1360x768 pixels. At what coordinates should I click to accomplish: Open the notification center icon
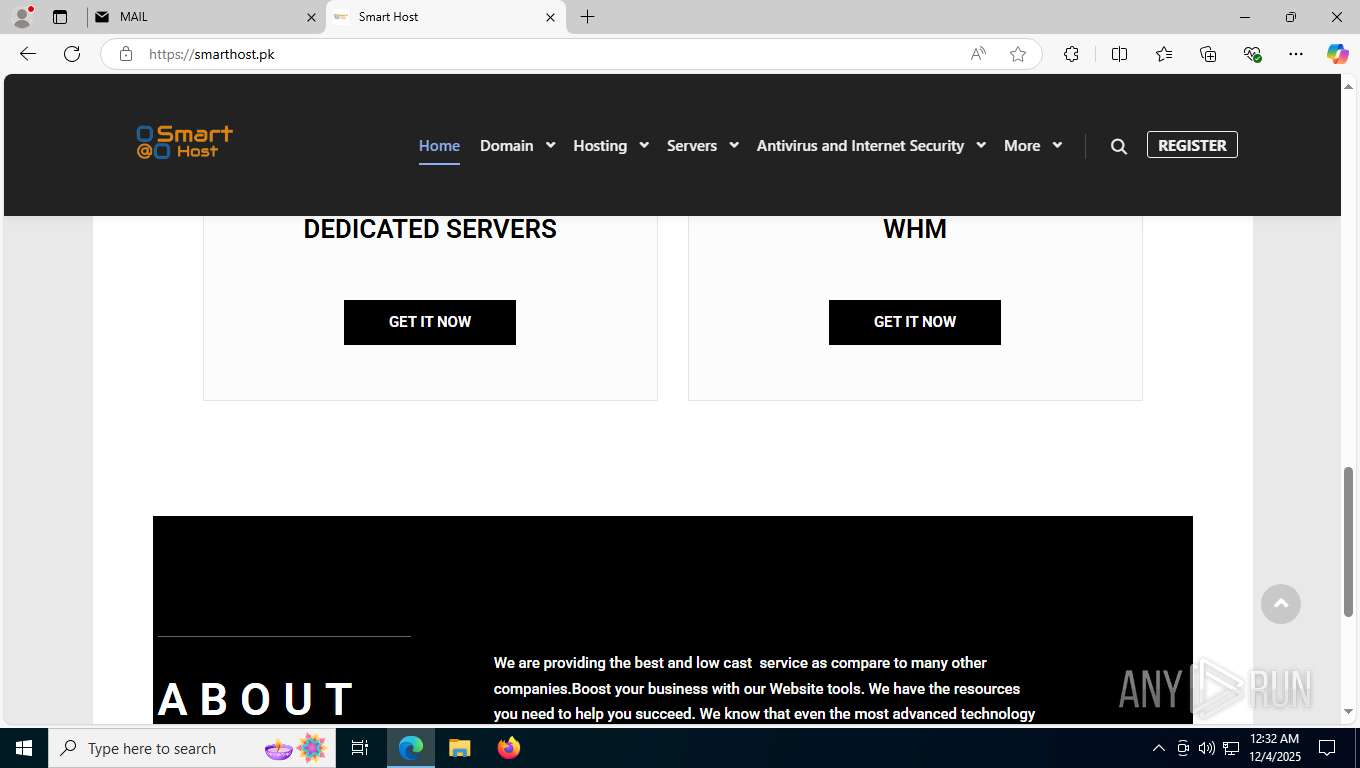tap(1327, 748)
